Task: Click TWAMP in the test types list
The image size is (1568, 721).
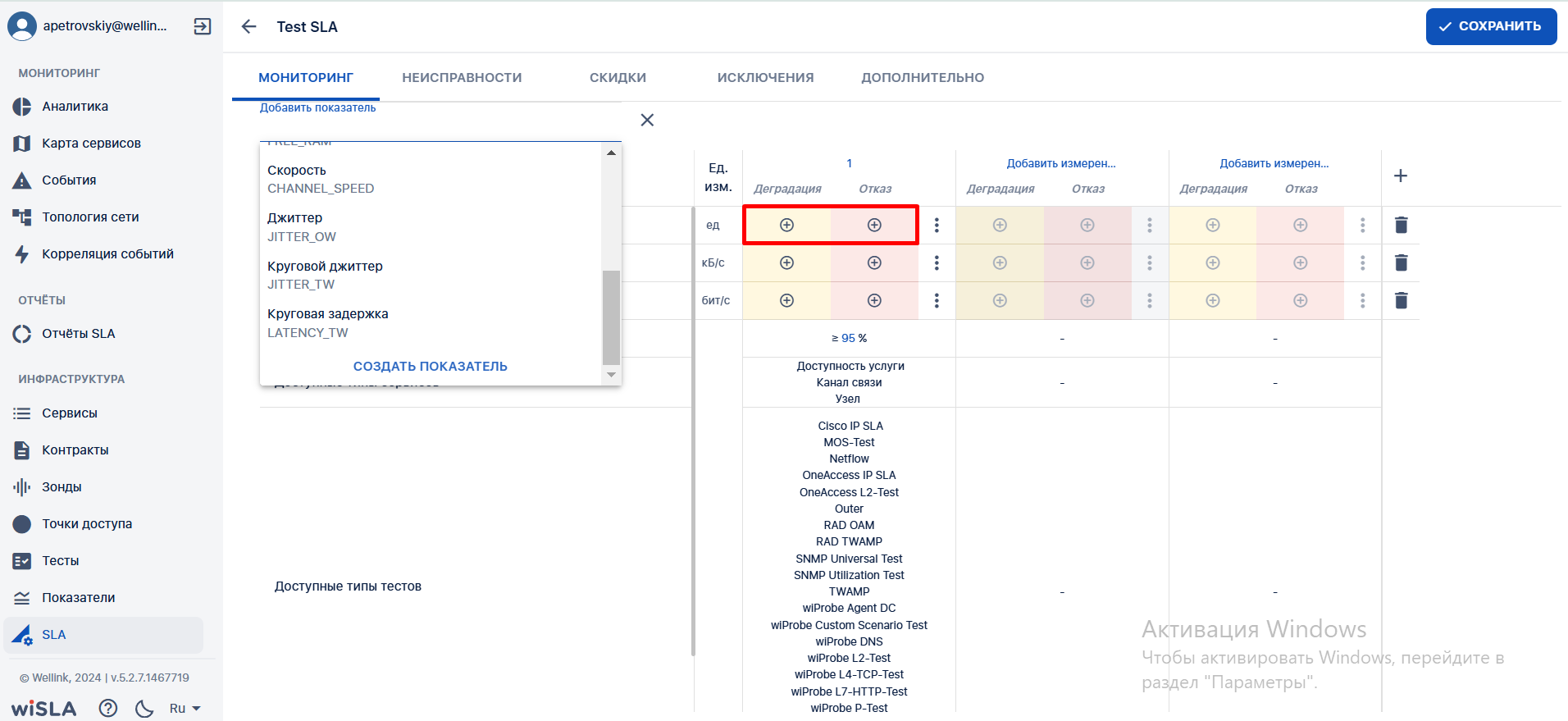Action: pos(849,592)
